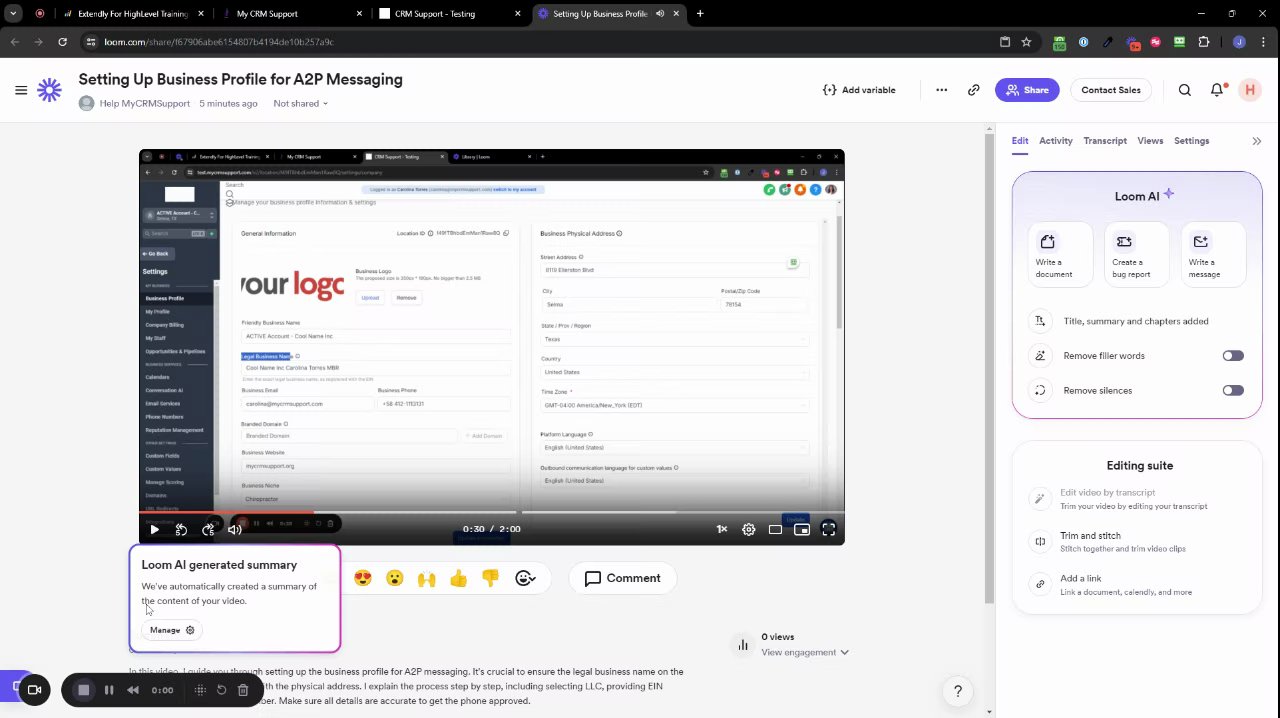Pause recording in the recorder bar
Viewport: 1280px width, 718px height.
[x=109, y=690]
